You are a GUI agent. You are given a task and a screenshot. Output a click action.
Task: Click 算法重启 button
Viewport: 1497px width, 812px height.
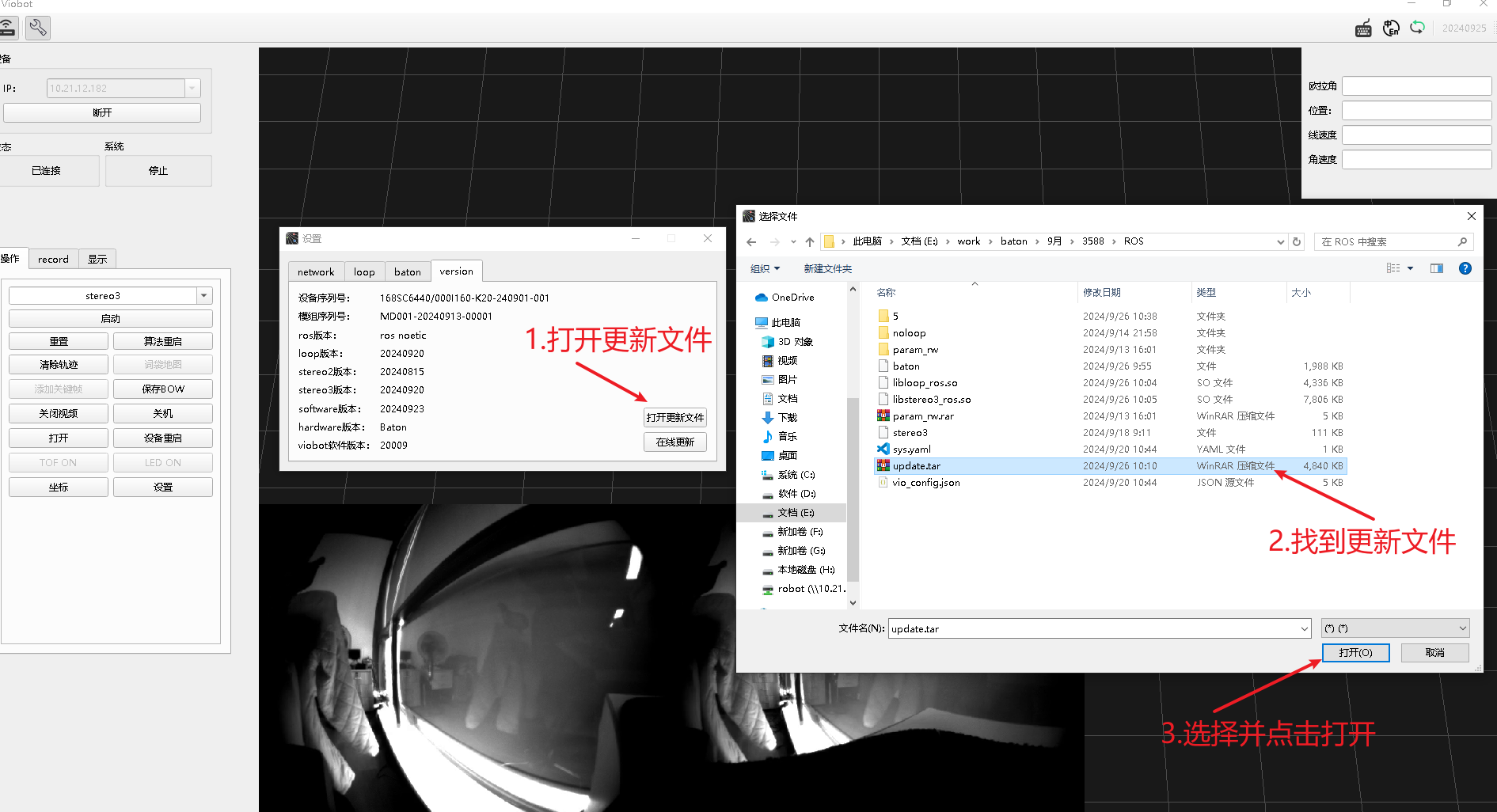[163, 342]
